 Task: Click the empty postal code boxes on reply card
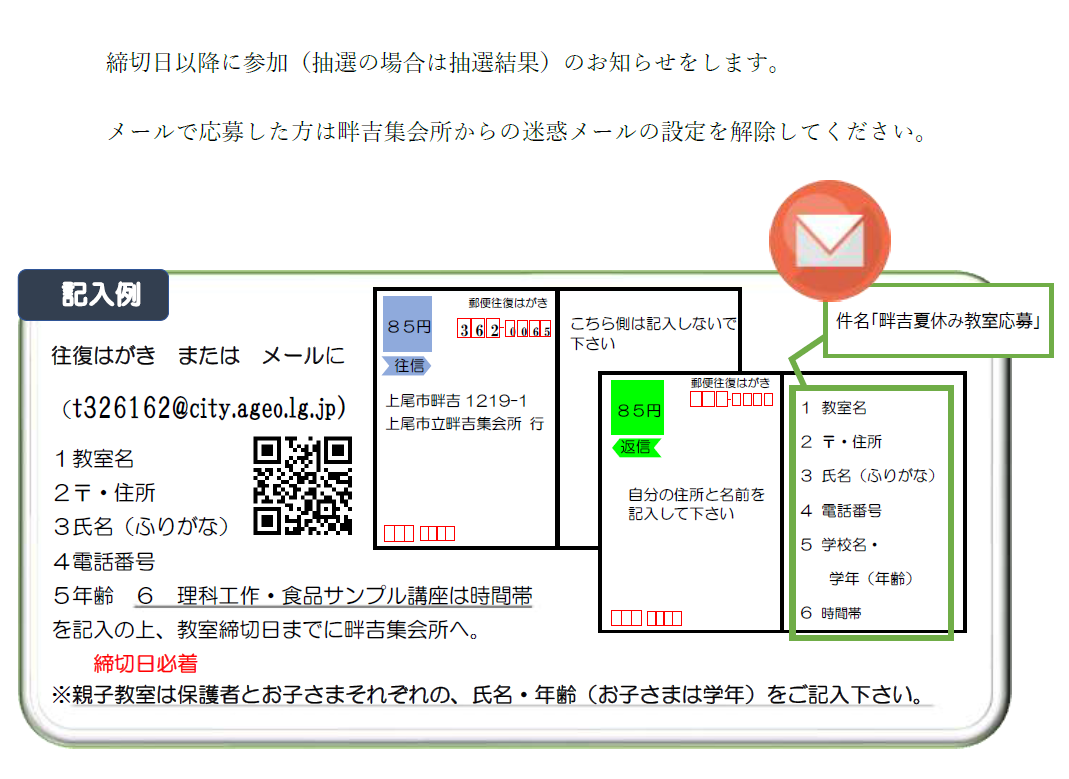[x=732, y=399]
